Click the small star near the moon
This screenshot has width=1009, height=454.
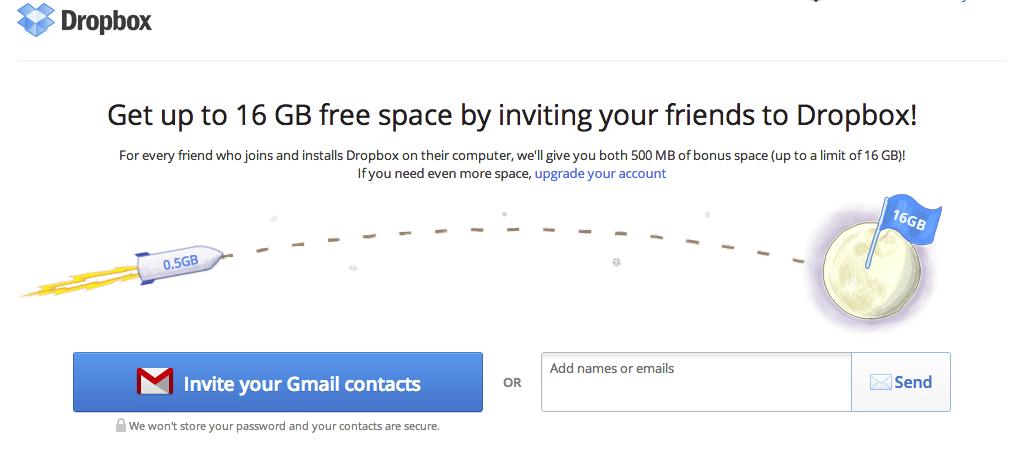coord(707,214)
